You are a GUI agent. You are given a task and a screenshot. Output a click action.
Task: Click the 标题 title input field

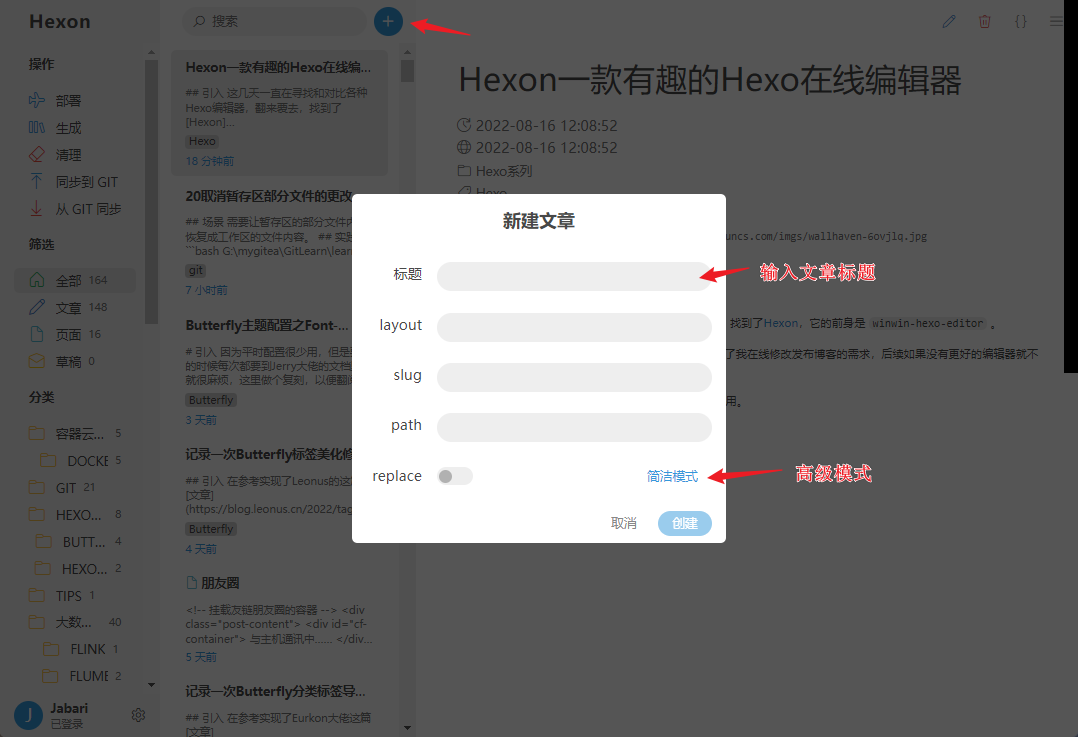574,276
